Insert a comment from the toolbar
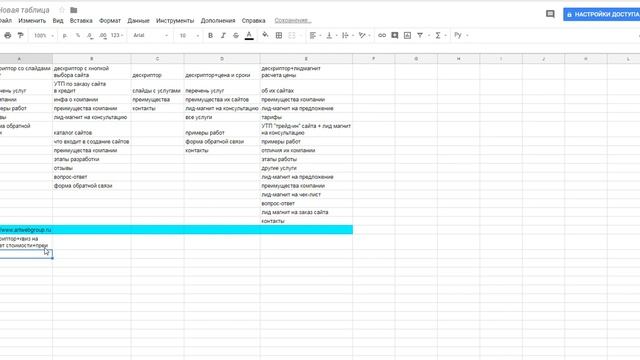 pyautogui.click(x=395, y=36)
